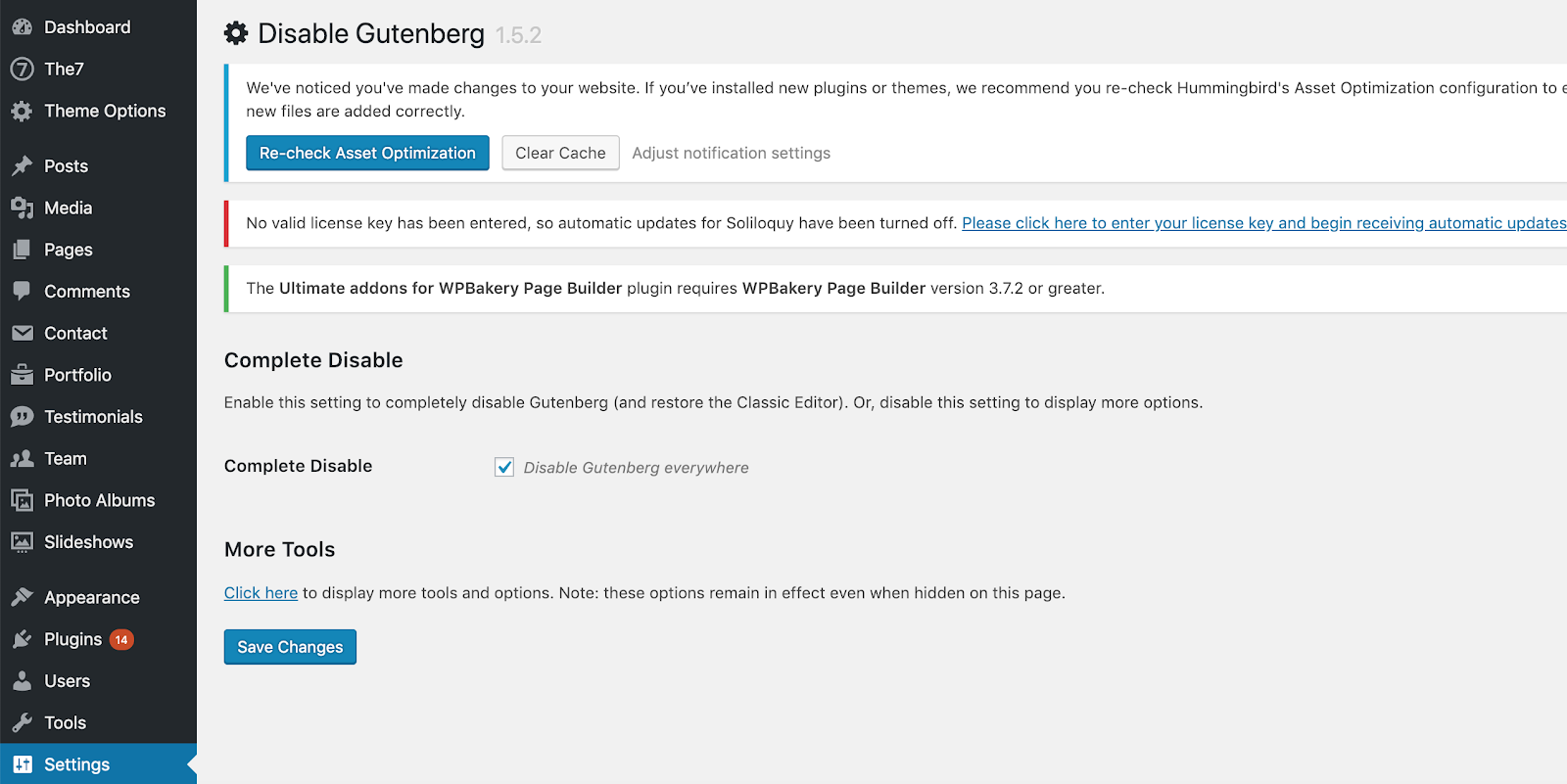Click the Team people icon
1567x784 pixels.
[x=22, y=458]
